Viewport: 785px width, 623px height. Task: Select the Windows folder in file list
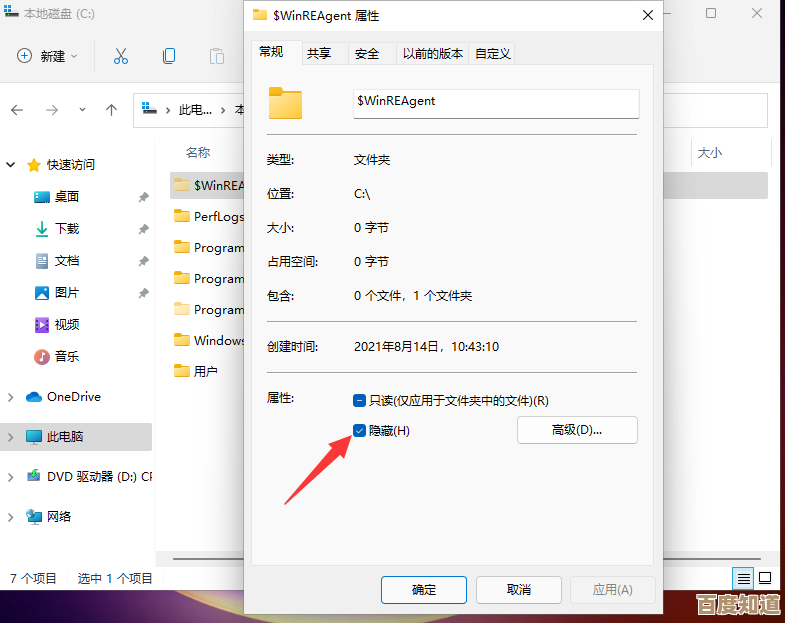(209, 341)
